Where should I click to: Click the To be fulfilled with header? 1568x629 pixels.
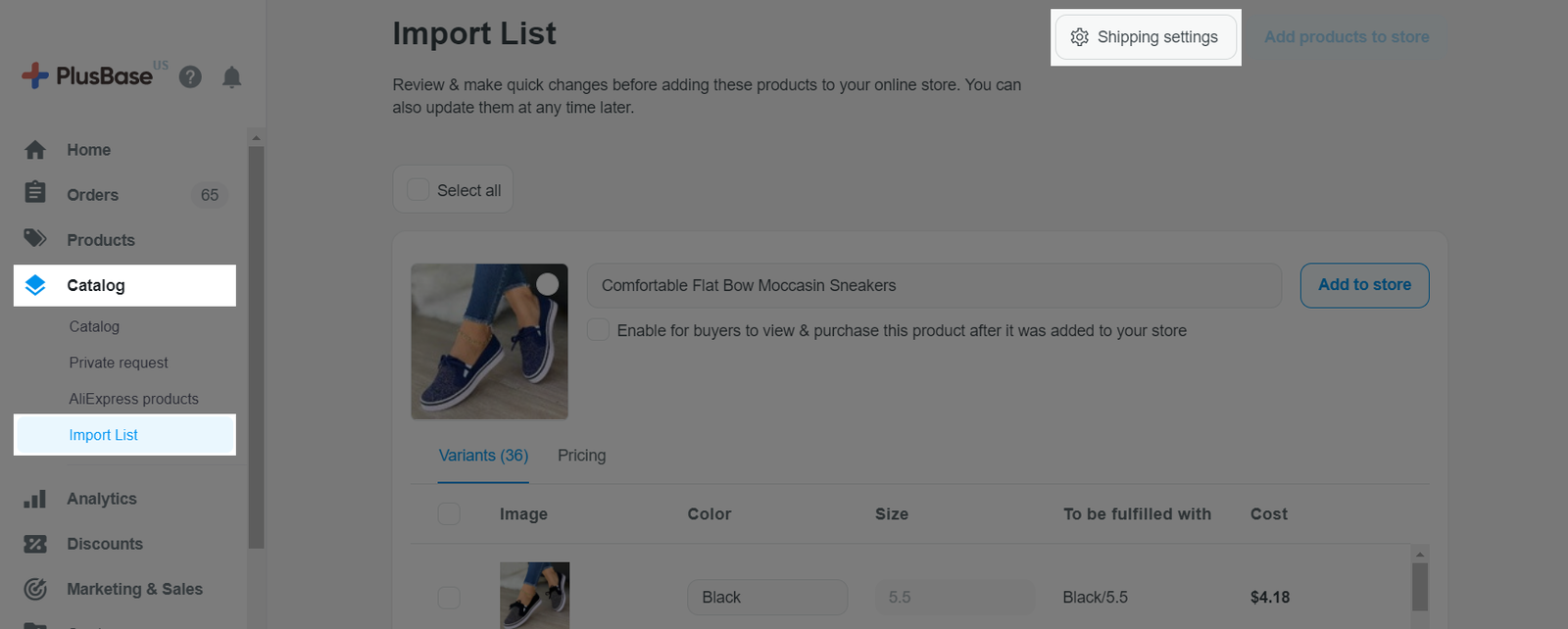coord(1137,513)
